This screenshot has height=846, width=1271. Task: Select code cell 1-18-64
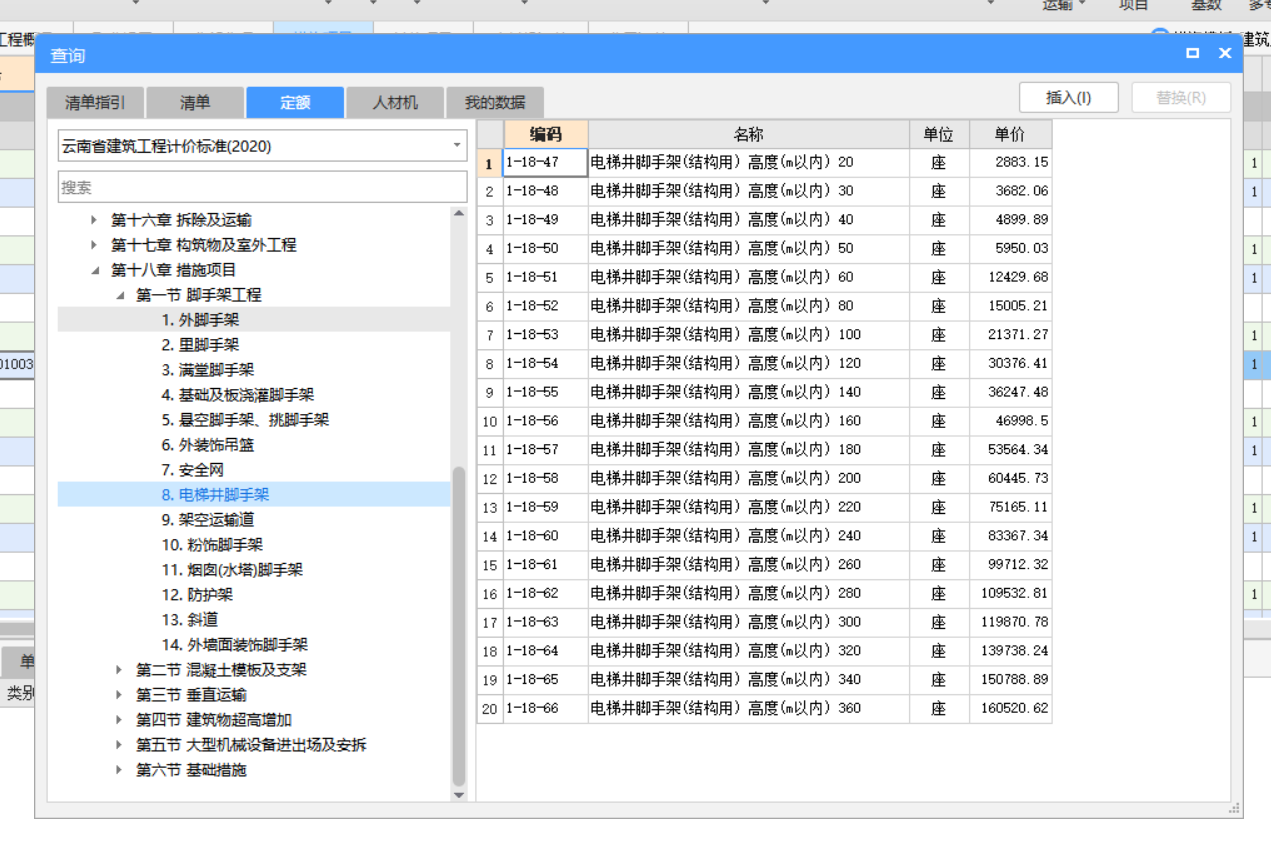pos(546,651)
